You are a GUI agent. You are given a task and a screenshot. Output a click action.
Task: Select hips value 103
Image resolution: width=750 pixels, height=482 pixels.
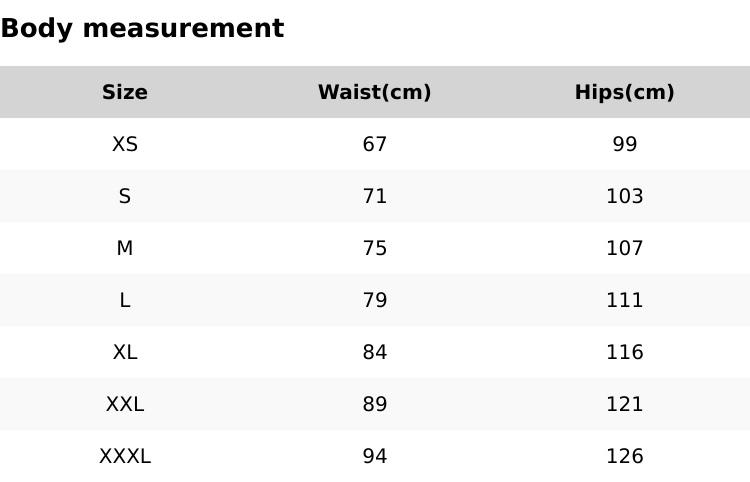point(625,197)
